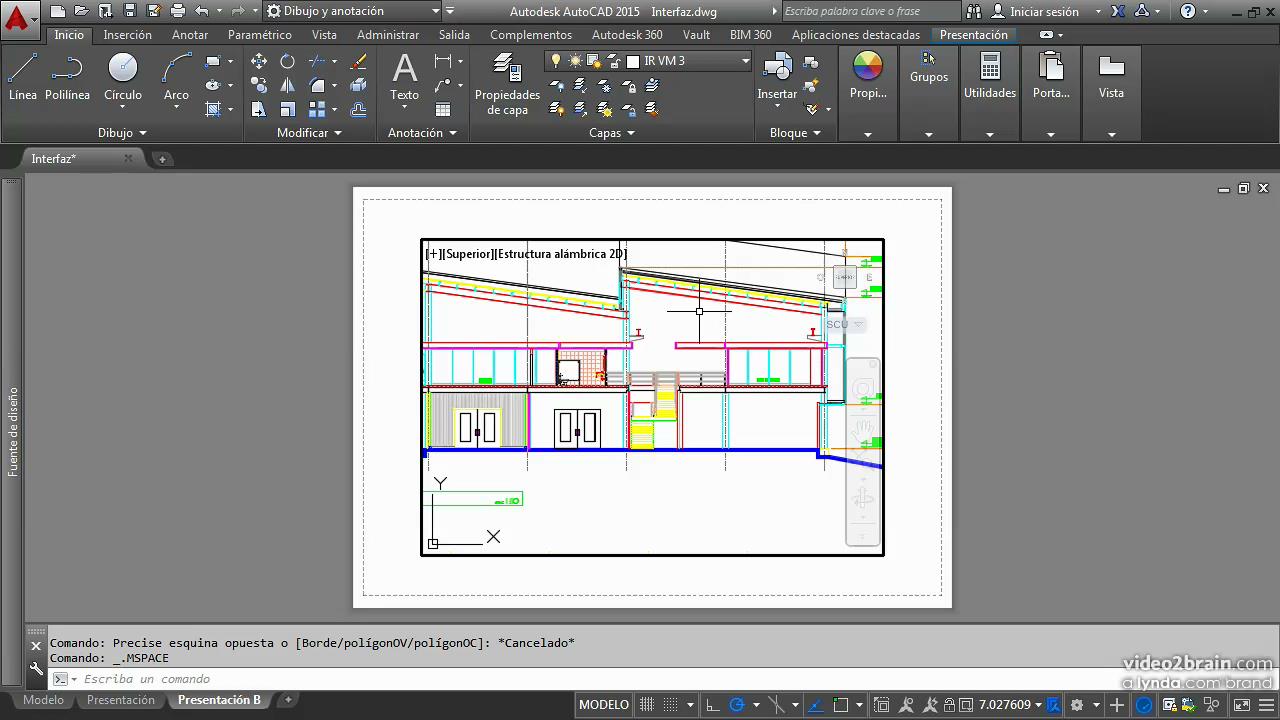Screen dimensions: 1280x720
Task: Click the Rotate modify icon
Action: [x=288, y=61]
